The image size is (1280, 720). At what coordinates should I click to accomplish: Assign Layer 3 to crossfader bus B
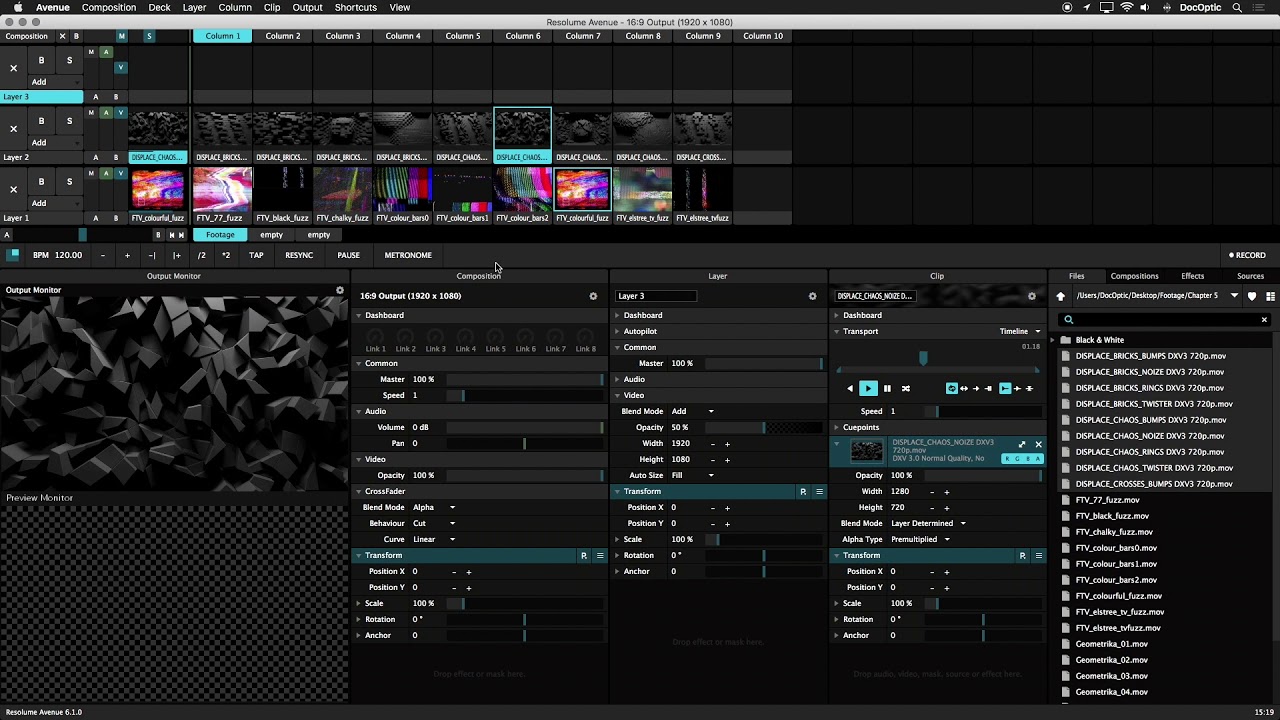115,97
